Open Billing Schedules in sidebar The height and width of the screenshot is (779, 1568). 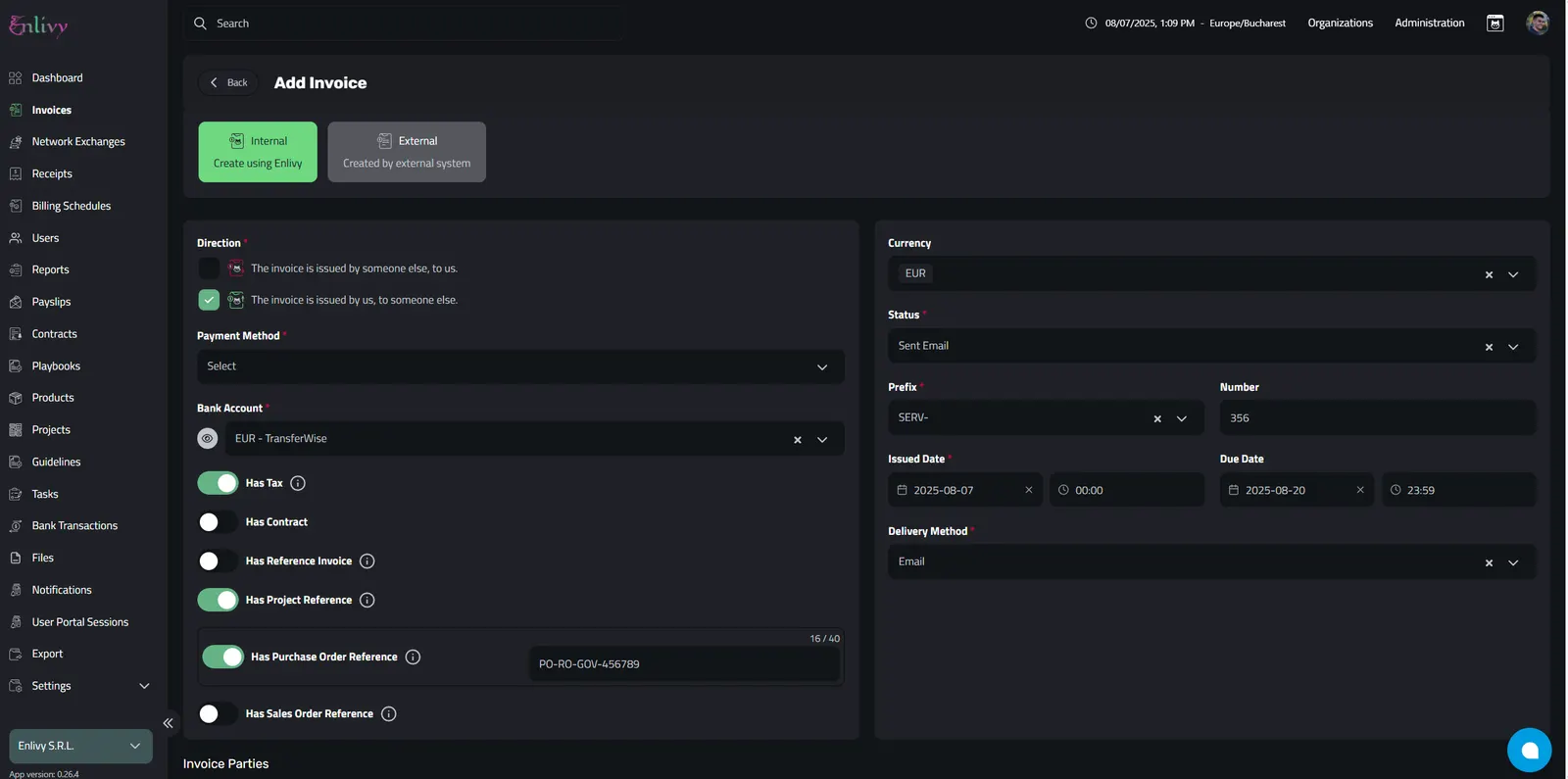(x=71, y=206)
